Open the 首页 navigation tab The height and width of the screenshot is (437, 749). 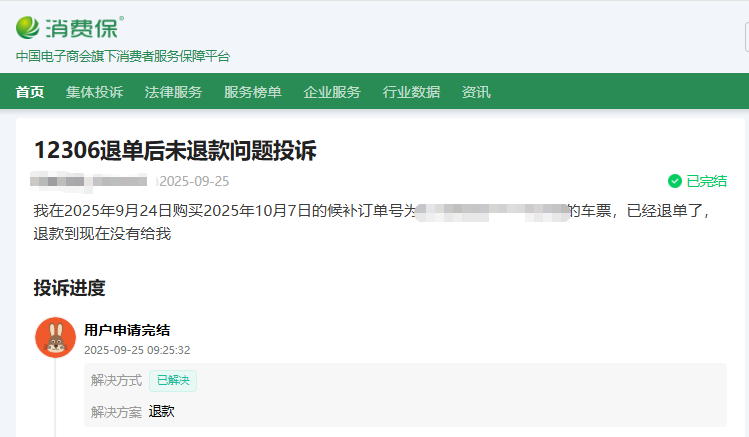pos(30,92)
